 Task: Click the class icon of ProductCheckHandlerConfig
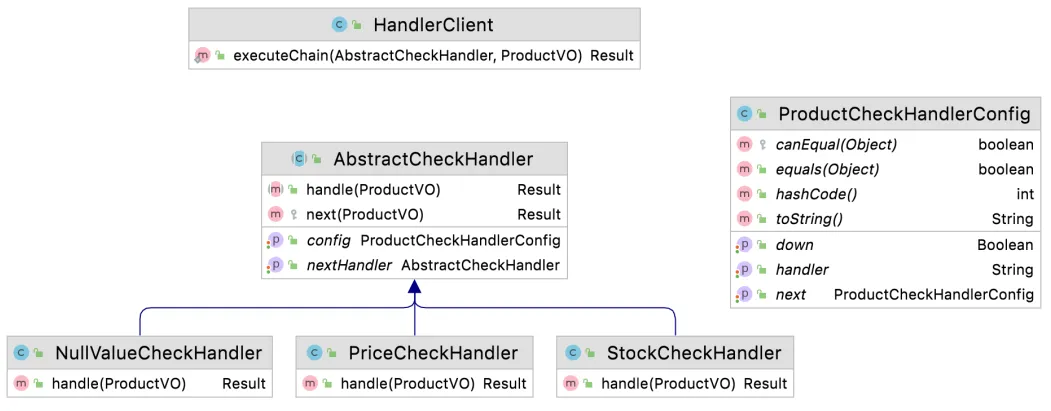coord(744,114)
